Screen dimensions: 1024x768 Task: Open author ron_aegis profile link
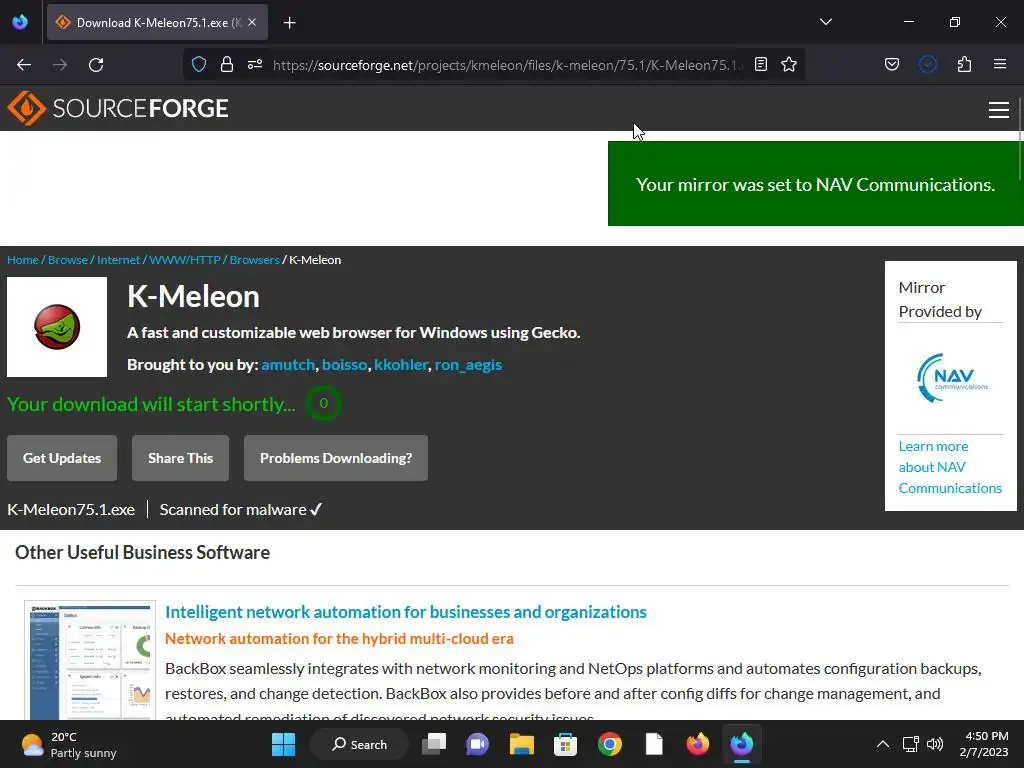point(468,364)
